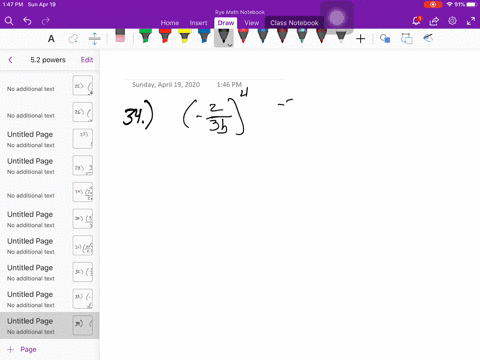Go back from the 5.2 powers section
The height and width of the screenshot is (360, 480).
tap(10, 60)
